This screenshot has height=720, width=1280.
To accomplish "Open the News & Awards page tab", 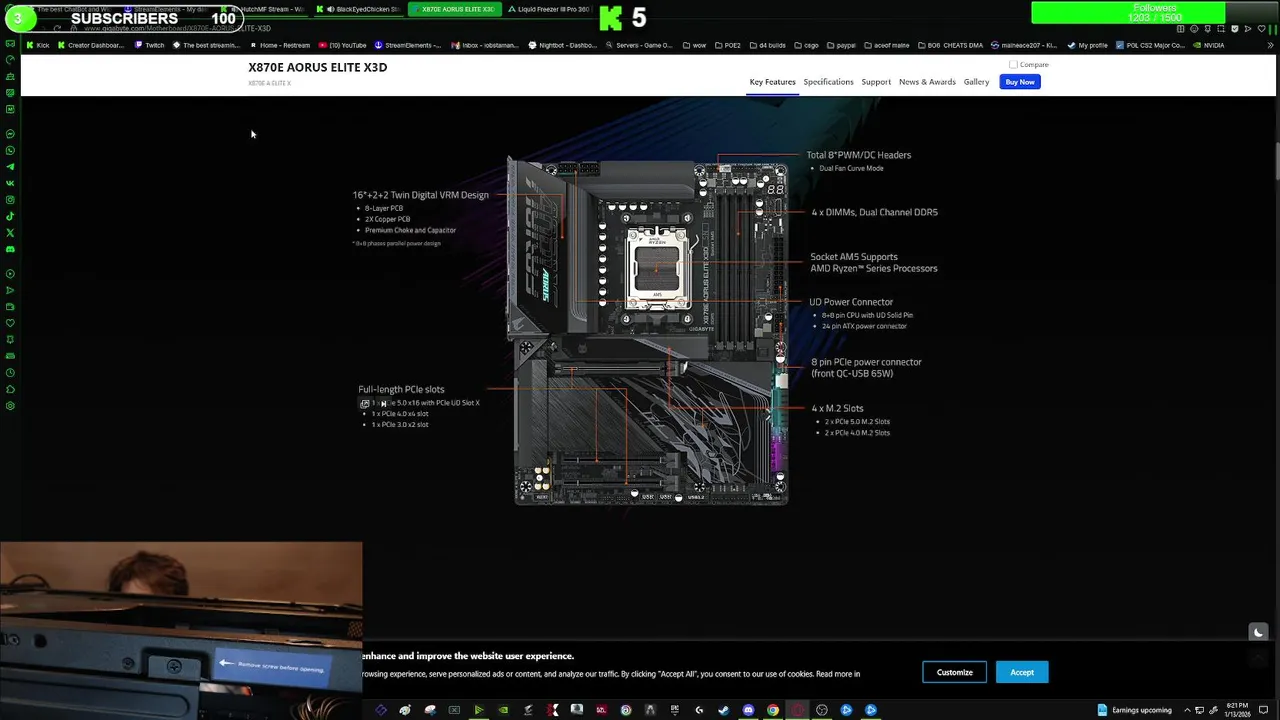I will (x=927, y=82).
